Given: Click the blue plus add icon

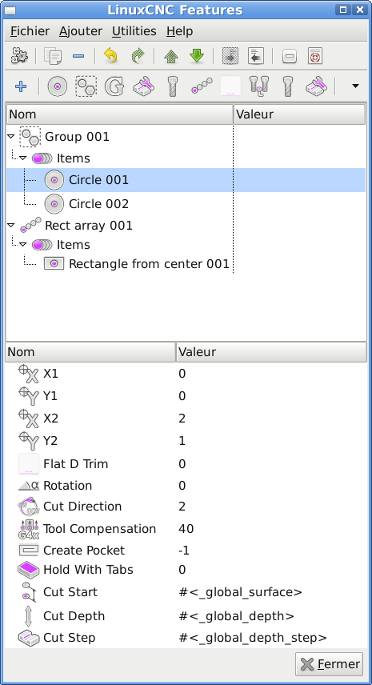Looking at the screenshot, I should (21, 86).
